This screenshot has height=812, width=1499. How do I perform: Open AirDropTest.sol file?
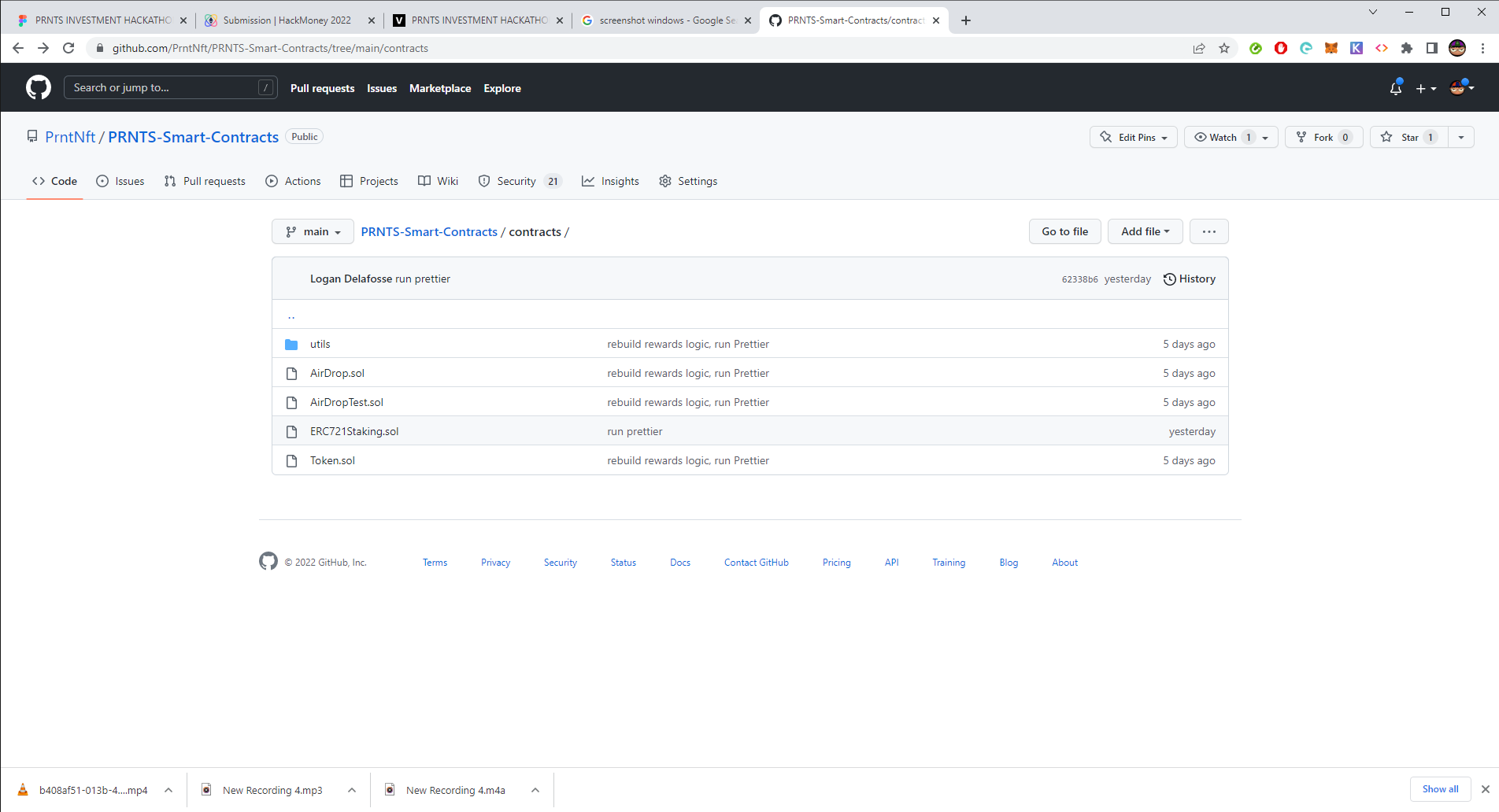(346, 402)
